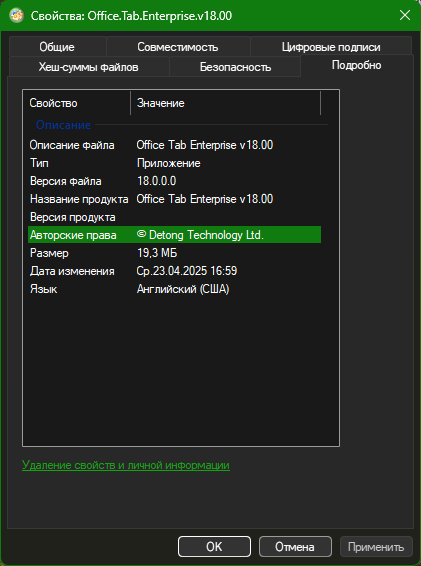
Task: Click the Английский (США) language value
Action: pyautogui.click(x=183, y=289)
